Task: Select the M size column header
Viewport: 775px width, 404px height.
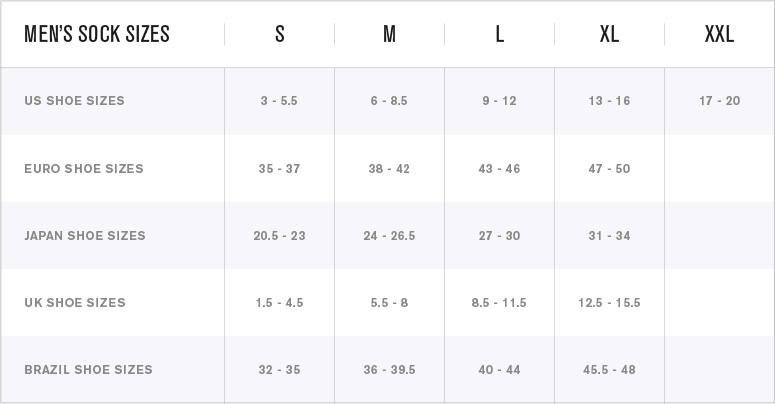Action: click(389, 34)
